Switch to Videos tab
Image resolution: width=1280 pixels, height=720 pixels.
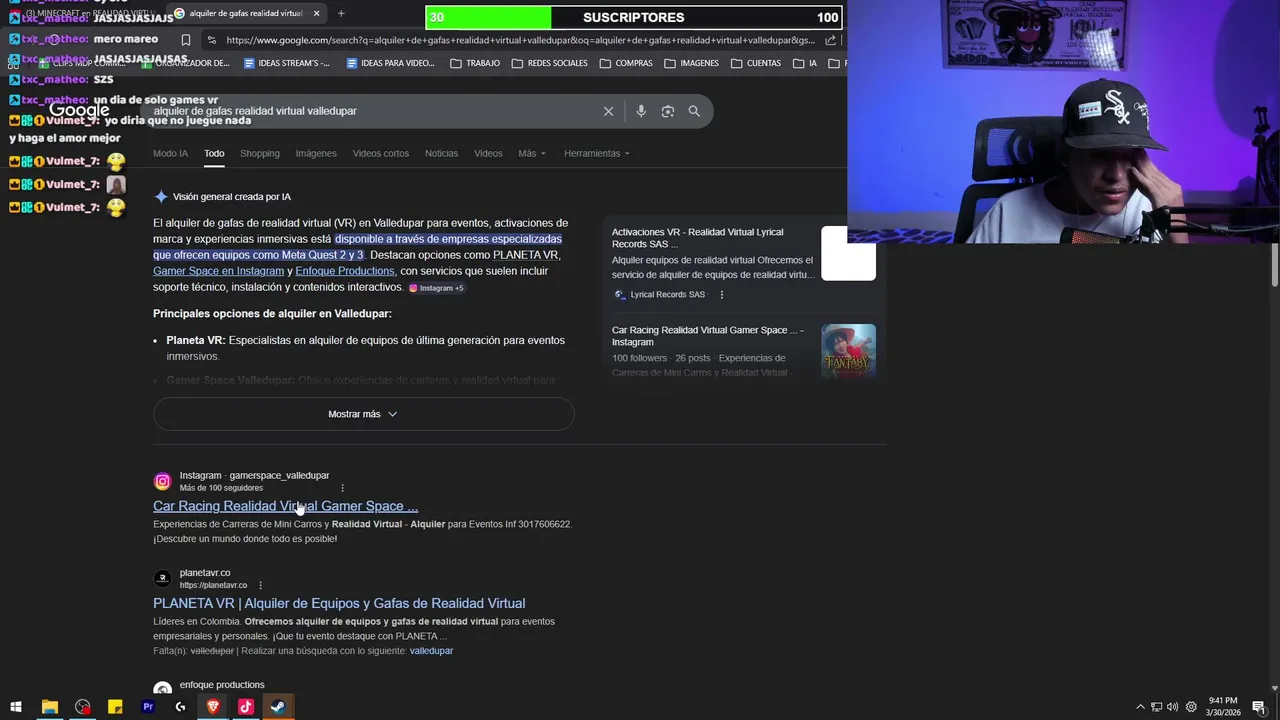point(488,153)
